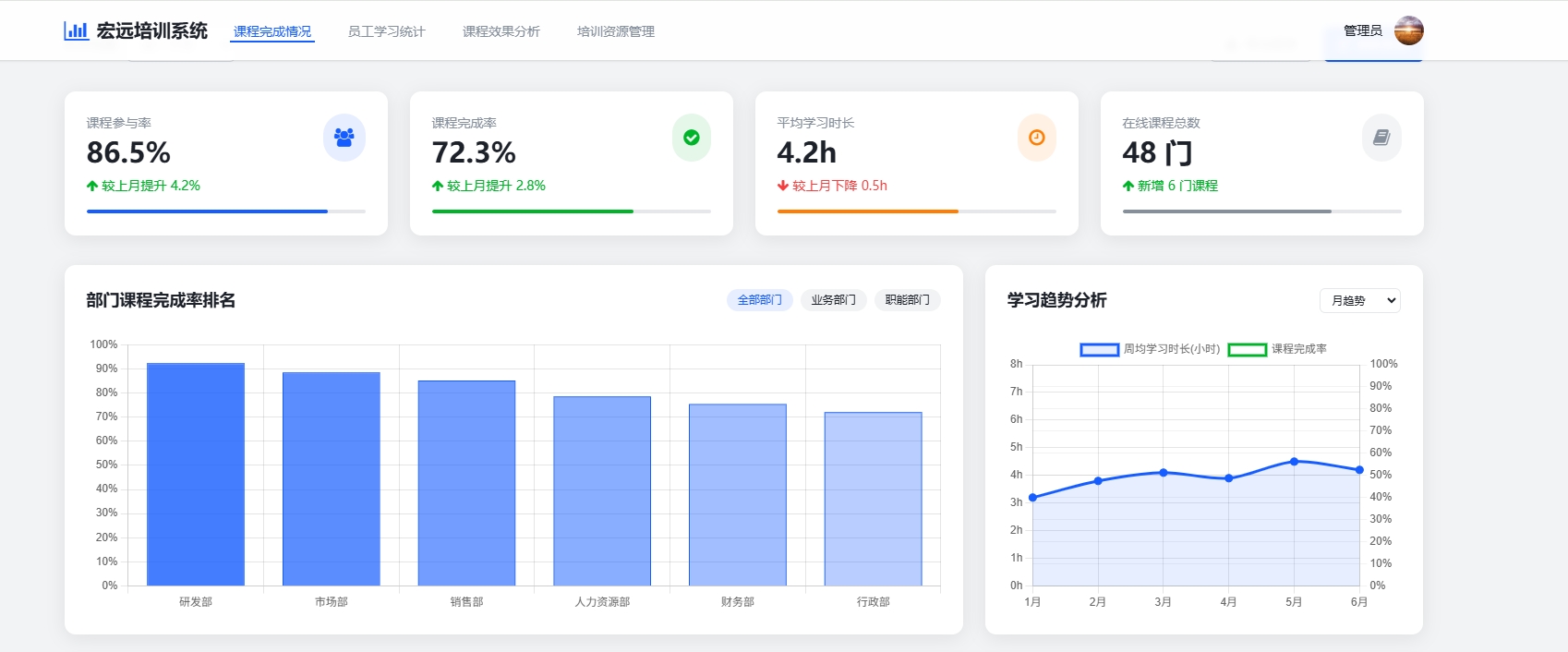Click 较上月下降 0.5h text
The height and width of the screenshot is (652, 1568).
point(840,186)
